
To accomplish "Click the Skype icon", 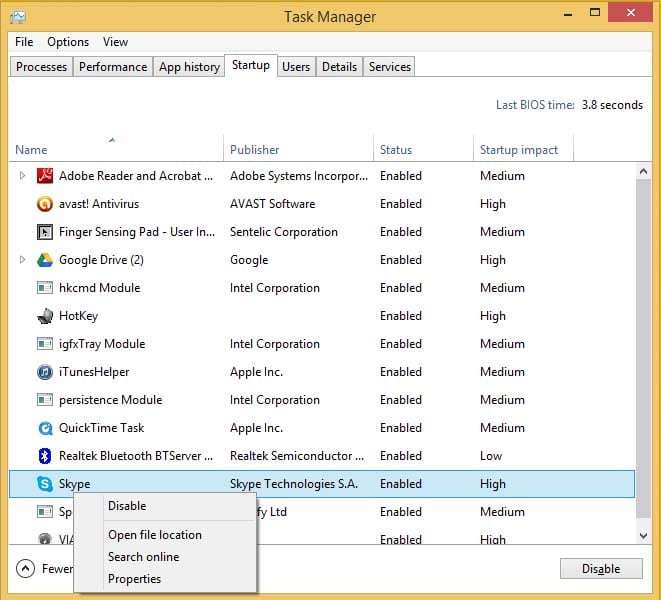I will point(45,484).
